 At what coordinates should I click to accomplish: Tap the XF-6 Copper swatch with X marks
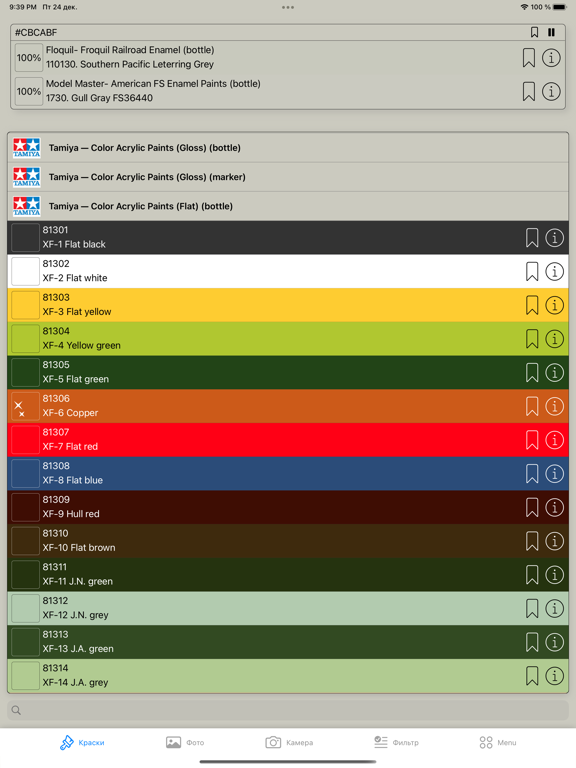pos(25,407)
